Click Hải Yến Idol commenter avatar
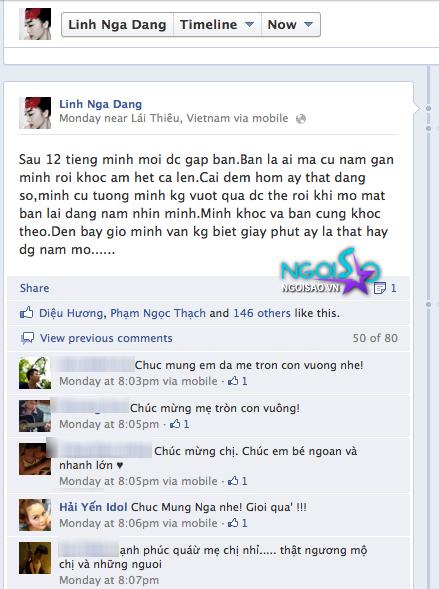Screen dimensions: 439x589 (x=35, y=515)
